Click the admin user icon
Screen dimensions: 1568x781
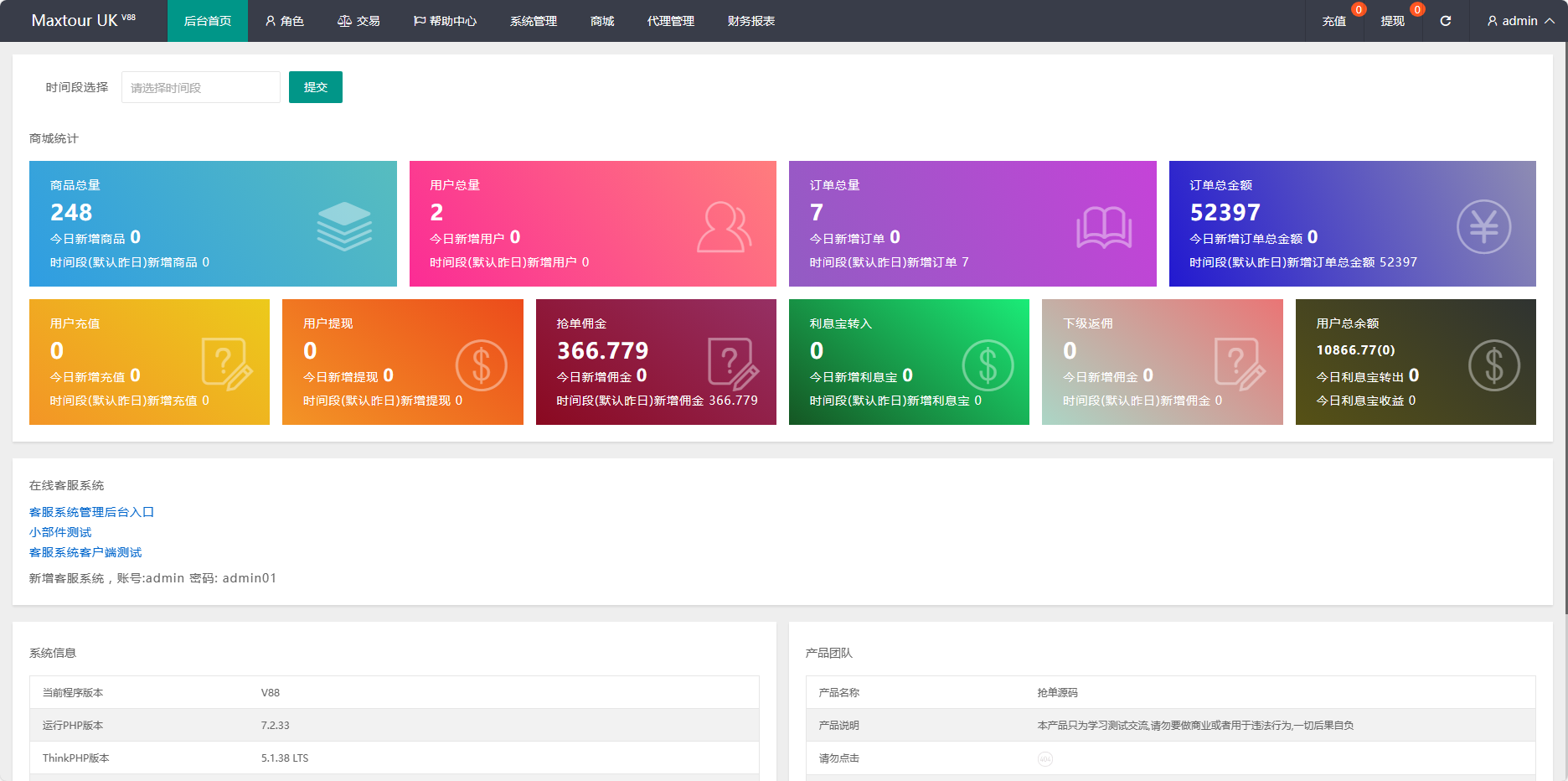[x=1492, y=21]
